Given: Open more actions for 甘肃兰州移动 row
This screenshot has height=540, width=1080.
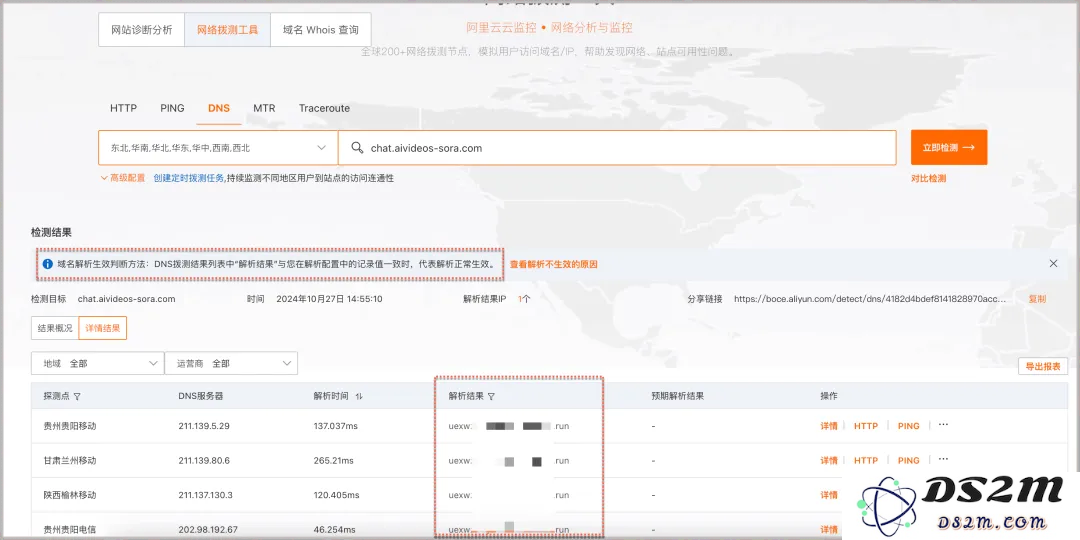Looking at the screenshot, I should [943, 459].
